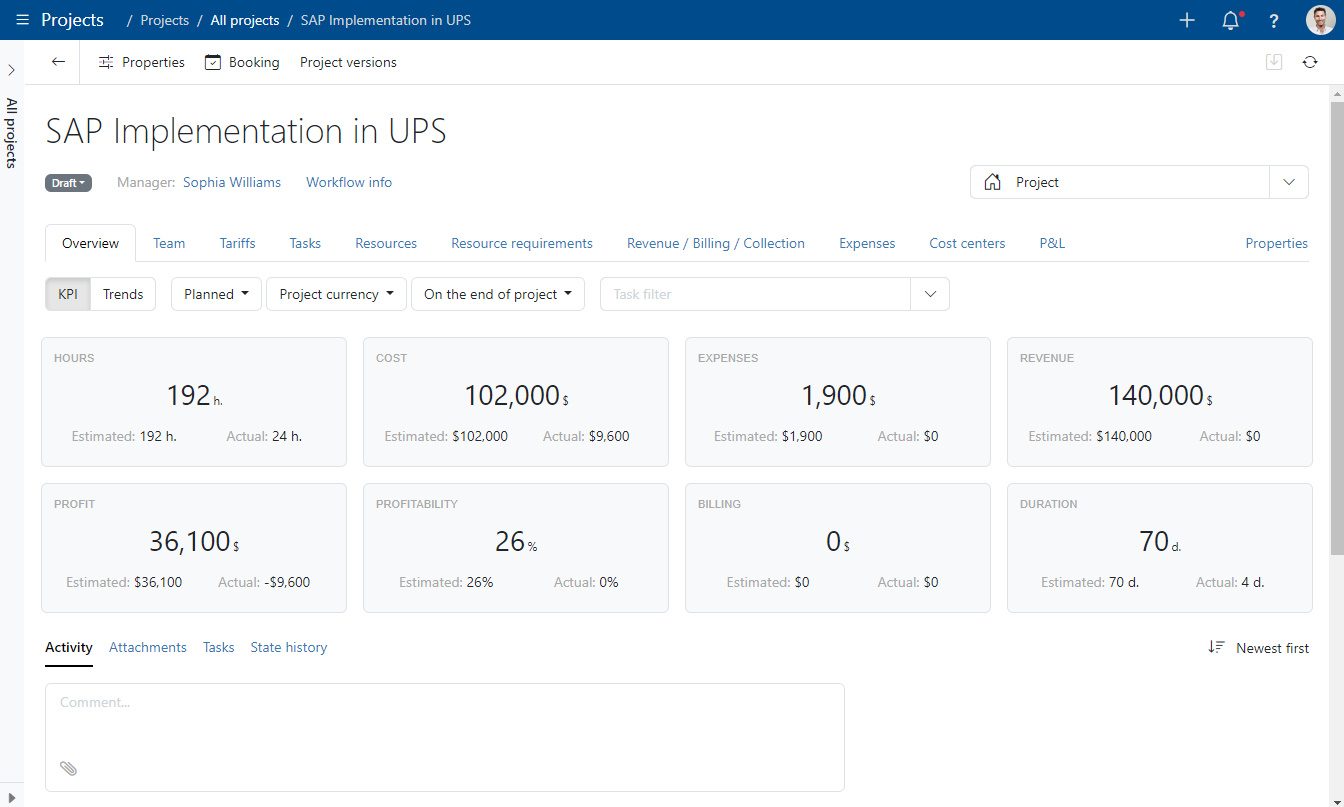
Task: Expand the All projects side panel chevron
Action: coord(11,70)
